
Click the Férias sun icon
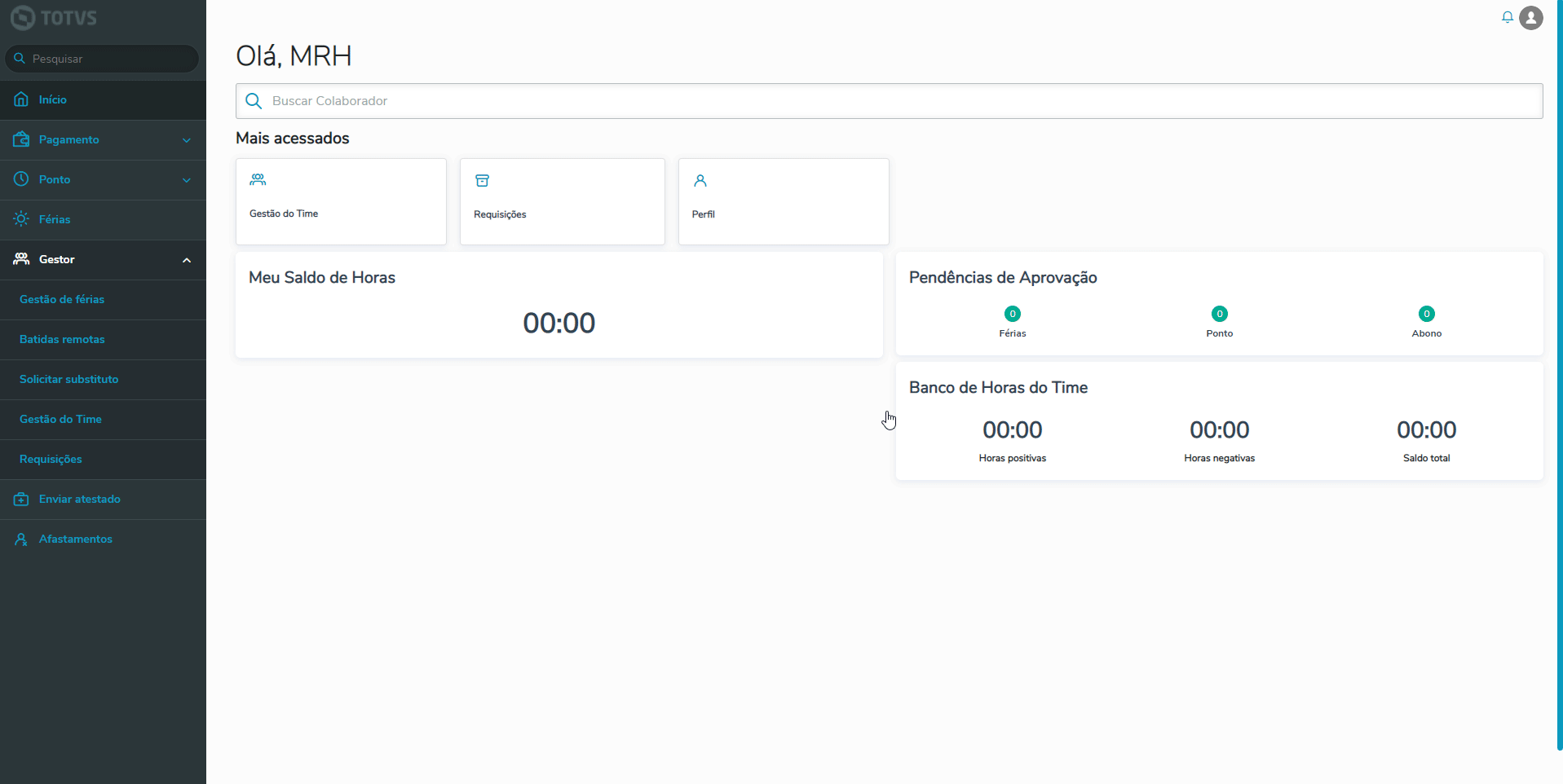click(21, 219)
